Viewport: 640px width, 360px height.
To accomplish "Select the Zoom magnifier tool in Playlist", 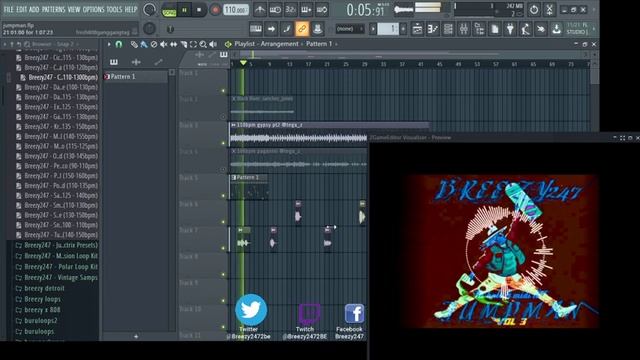I will click(x=203, y=44).
